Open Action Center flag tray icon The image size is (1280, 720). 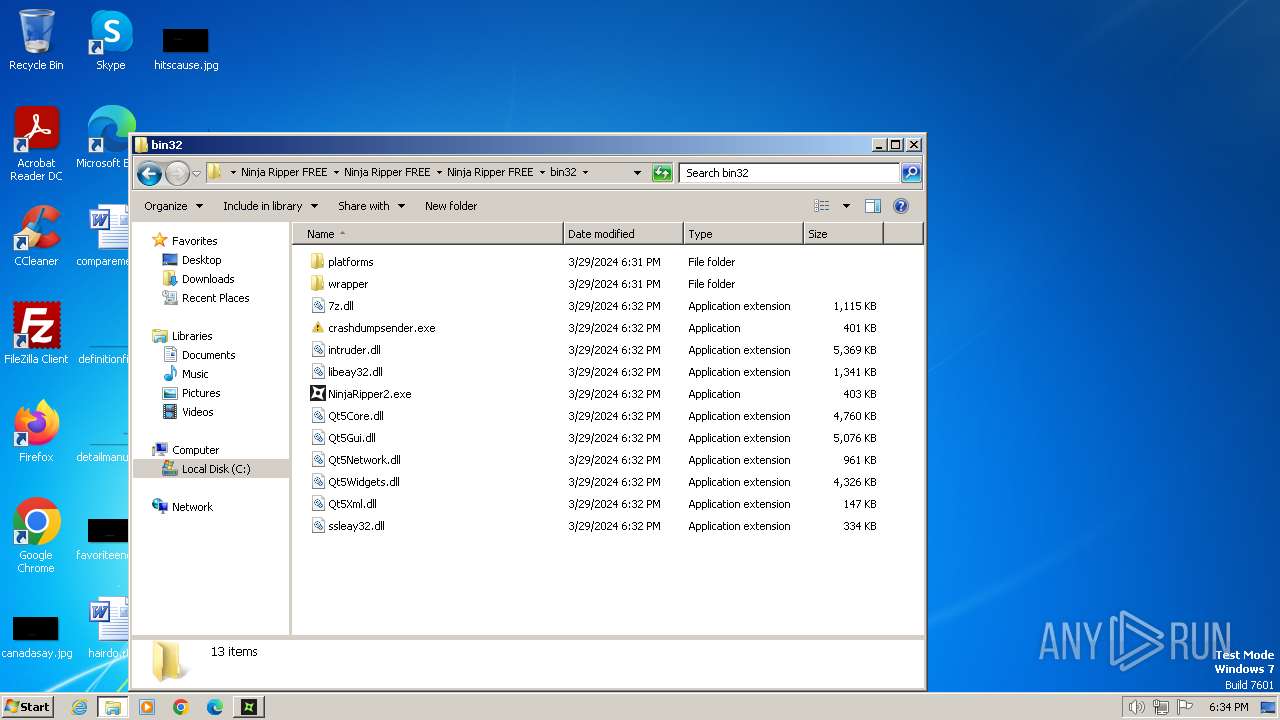tap(1185, 707)
